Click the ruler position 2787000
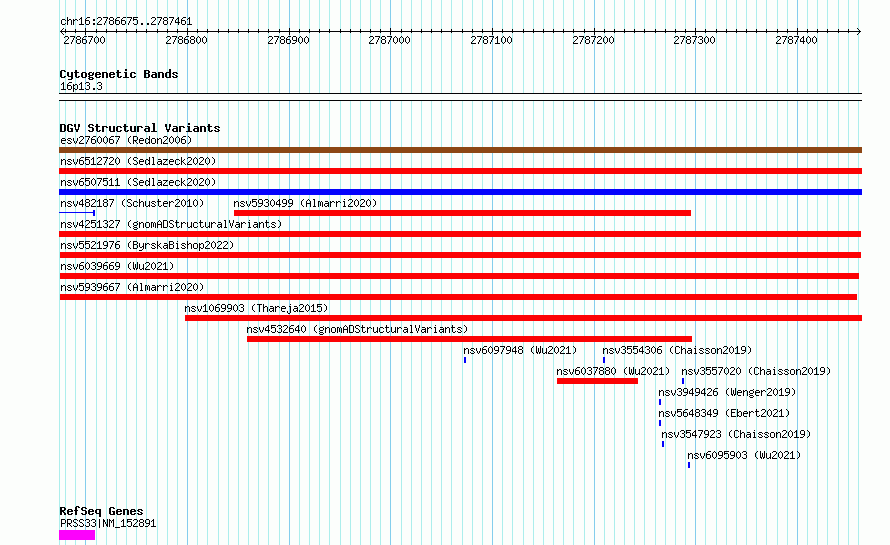 389,40
